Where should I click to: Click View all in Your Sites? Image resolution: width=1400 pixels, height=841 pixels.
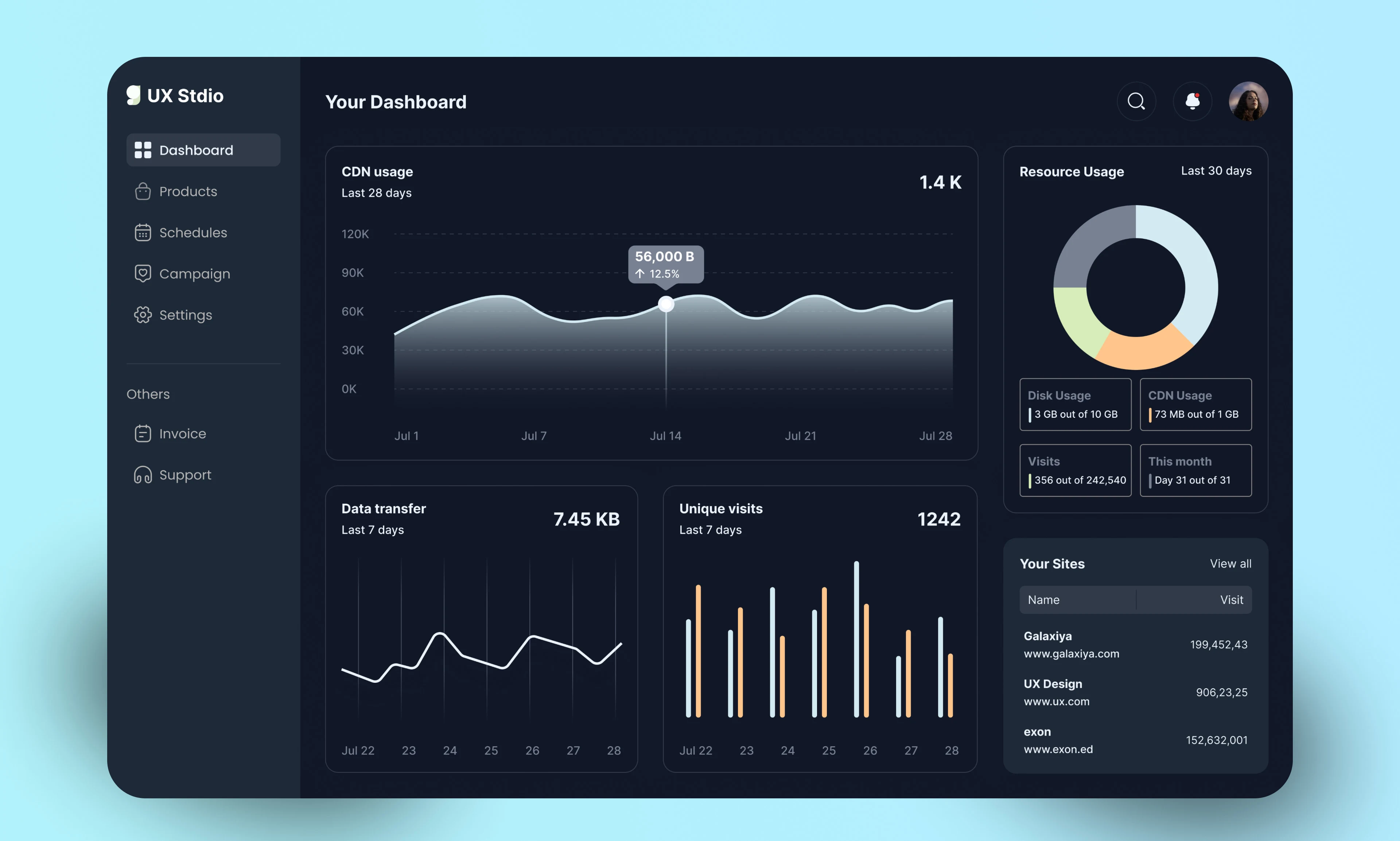pyautogui.click(x=1230, y=564)
